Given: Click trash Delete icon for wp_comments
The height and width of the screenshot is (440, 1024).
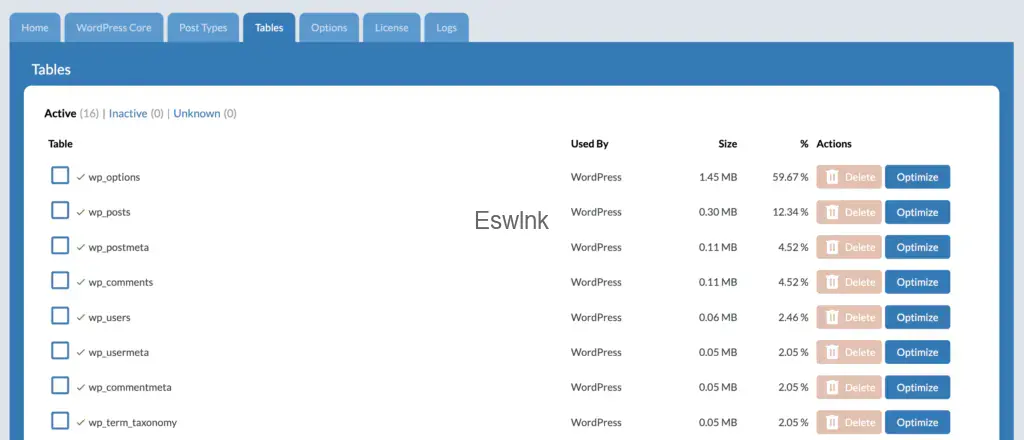Looking at the screenshot, I should [x=832, y=282].
